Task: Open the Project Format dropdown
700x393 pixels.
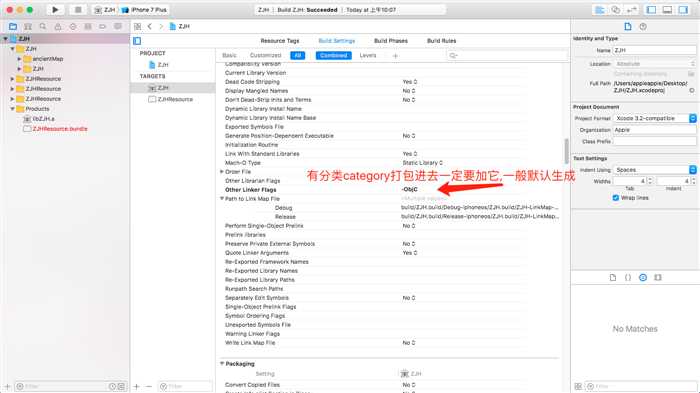Action: tap(655, 118)
